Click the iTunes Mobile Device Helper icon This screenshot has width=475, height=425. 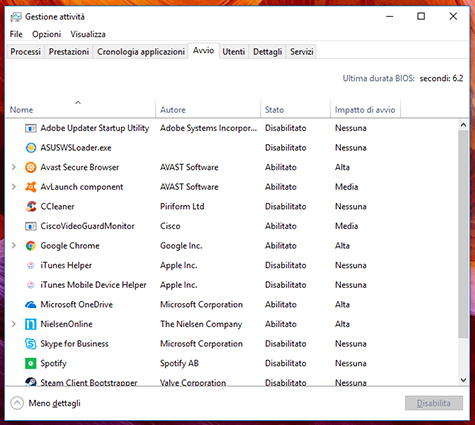pyautogui.click(x=31, y=285)
